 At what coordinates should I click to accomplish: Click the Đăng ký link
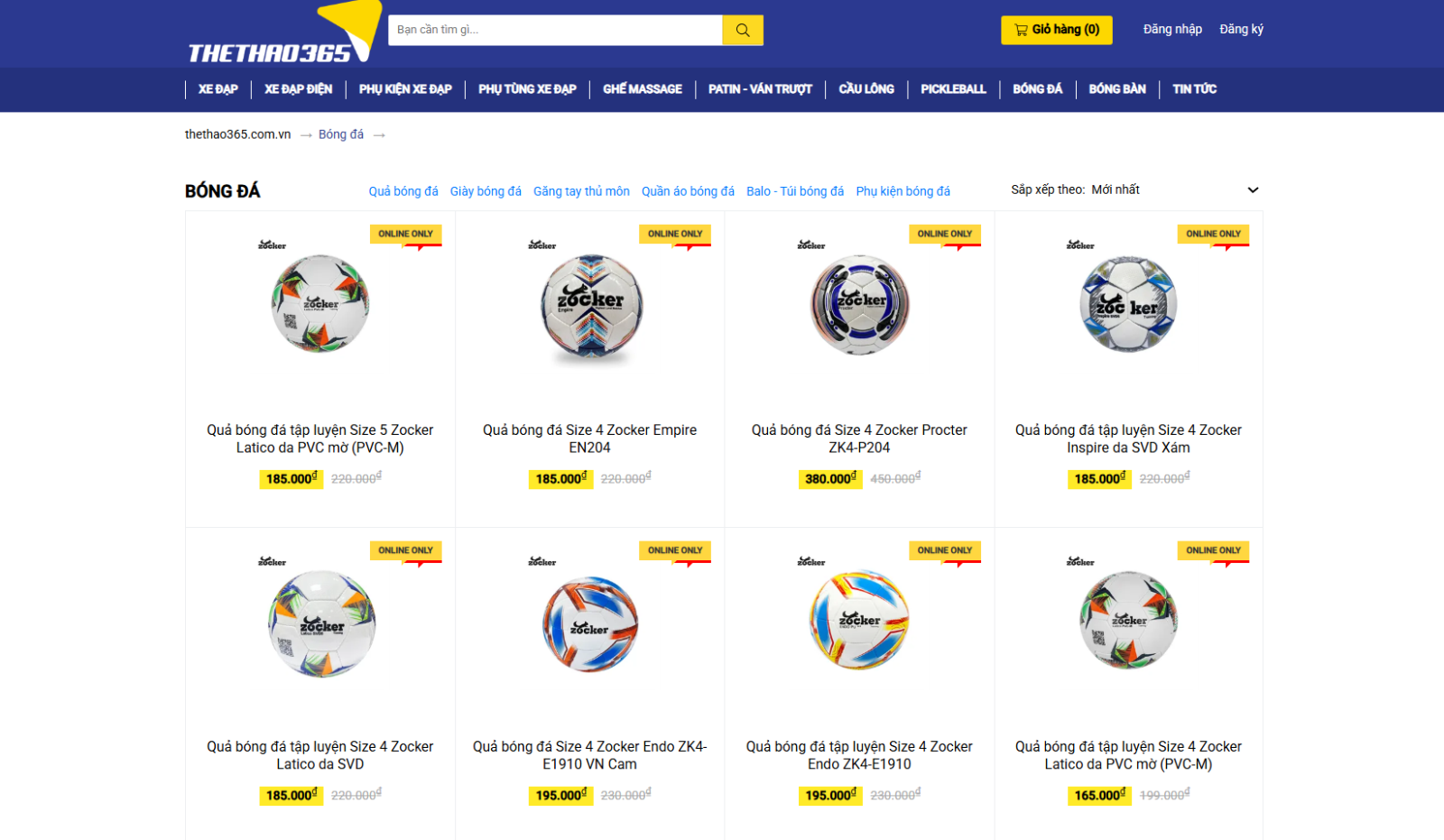[x=1241, y=29]
